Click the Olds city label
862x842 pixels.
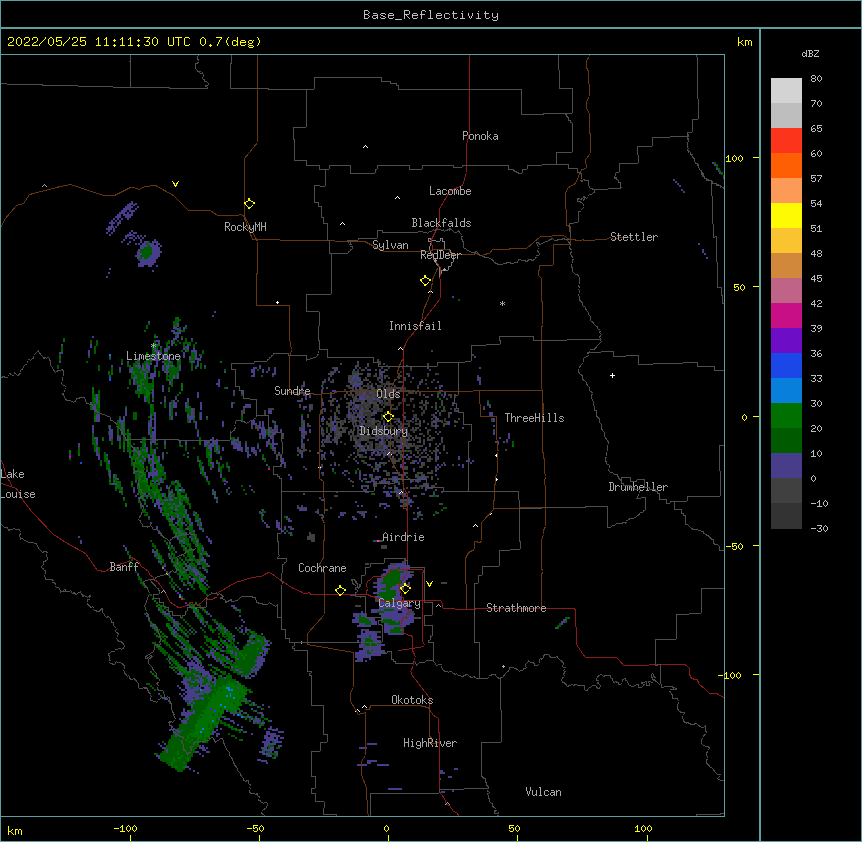tap(388, 394)
